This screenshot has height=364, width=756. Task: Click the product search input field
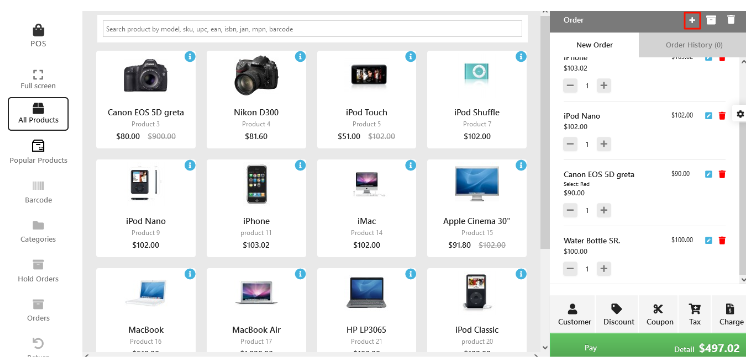312,29
